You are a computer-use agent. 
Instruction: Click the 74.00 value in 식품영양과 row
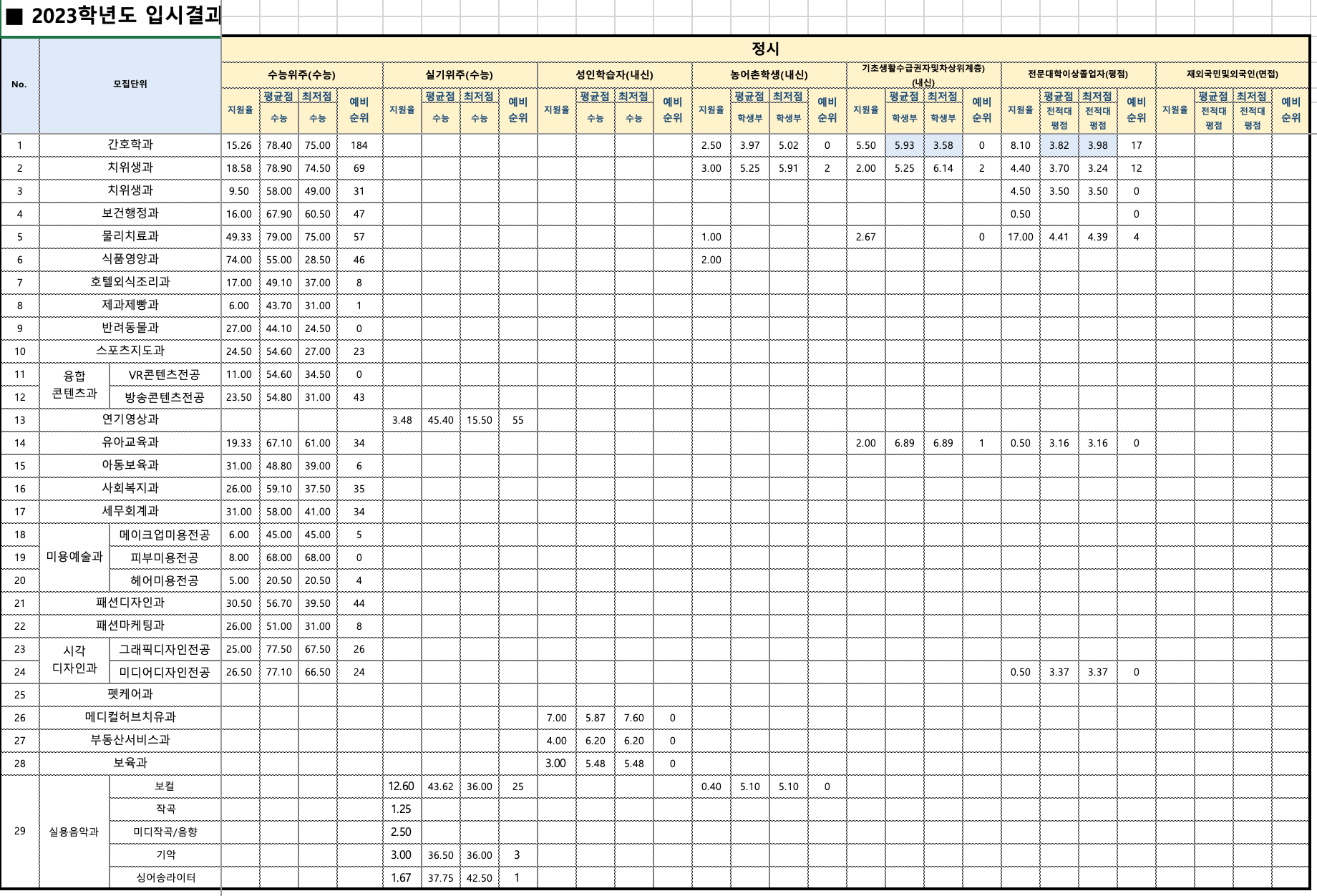coord(239,260)
